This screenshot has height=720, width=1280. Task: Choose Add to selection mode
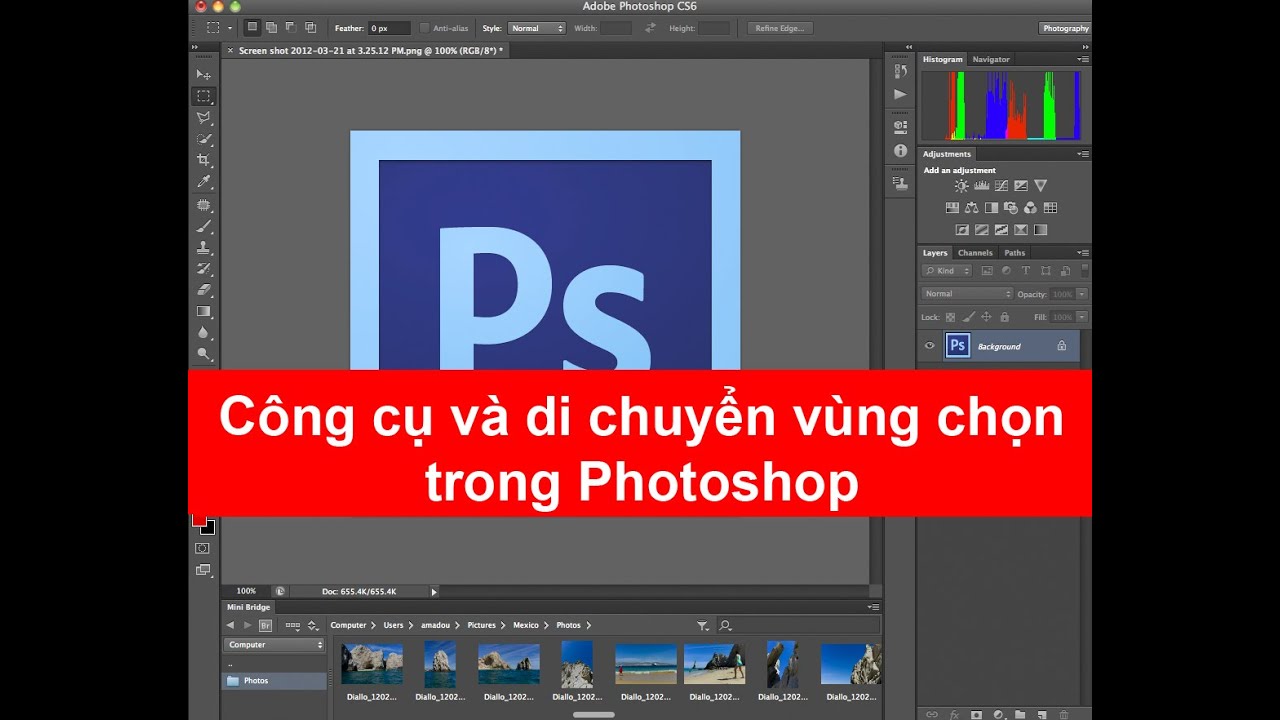271,28
